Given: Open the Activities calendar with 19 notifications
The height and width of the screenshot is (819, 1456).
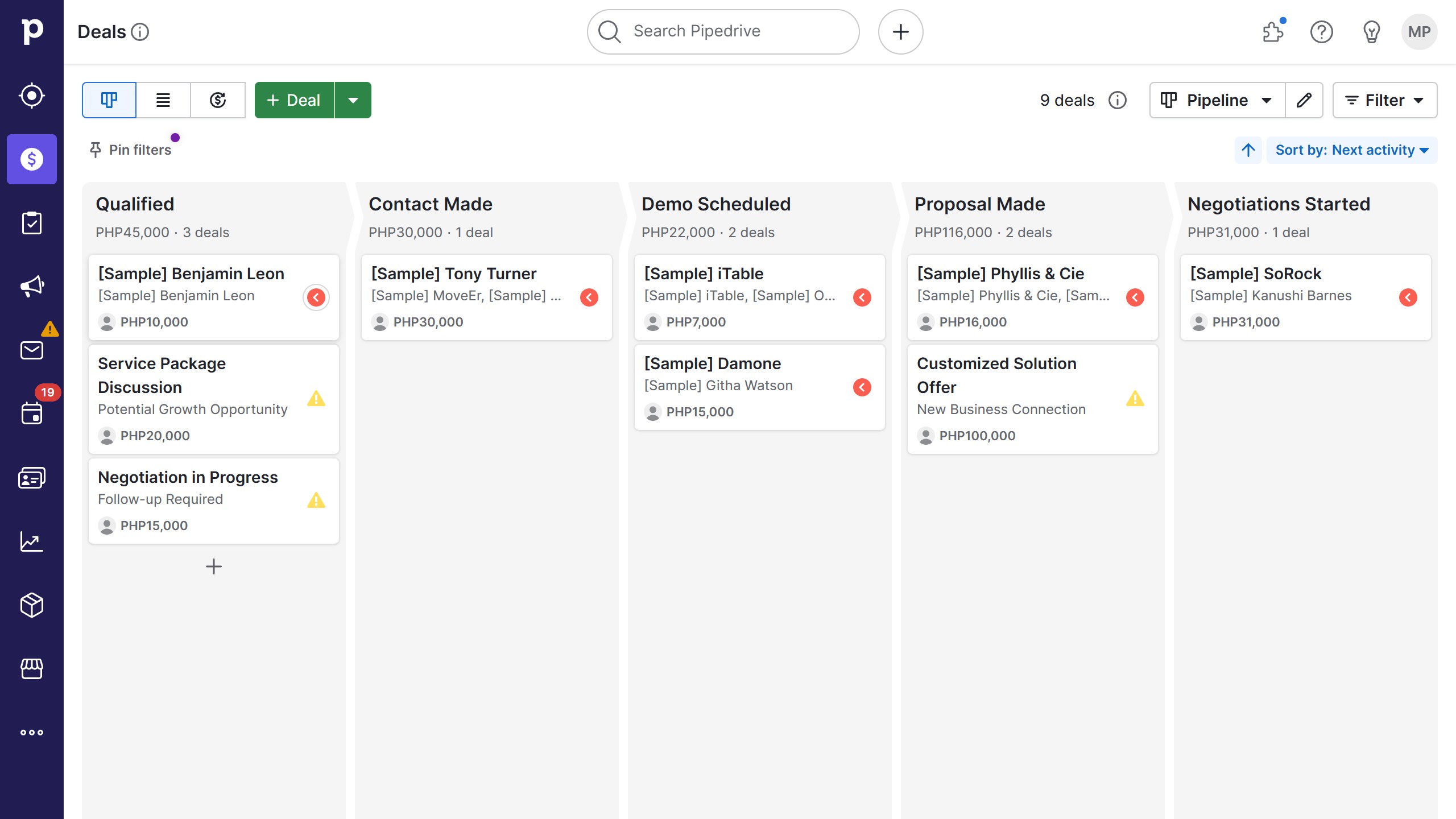Looking at the screenshot, I should (32, 413).
